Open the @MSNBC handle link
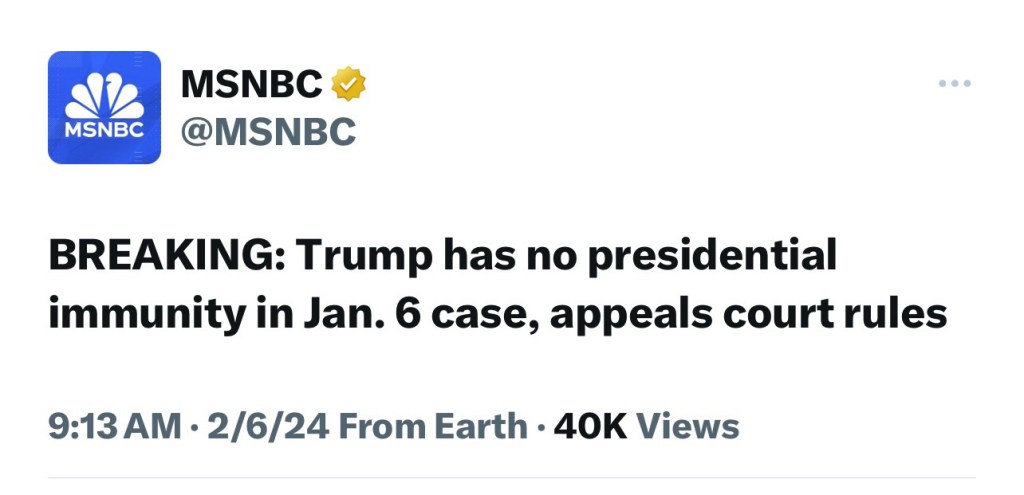1024x495 pixels. 268,131
